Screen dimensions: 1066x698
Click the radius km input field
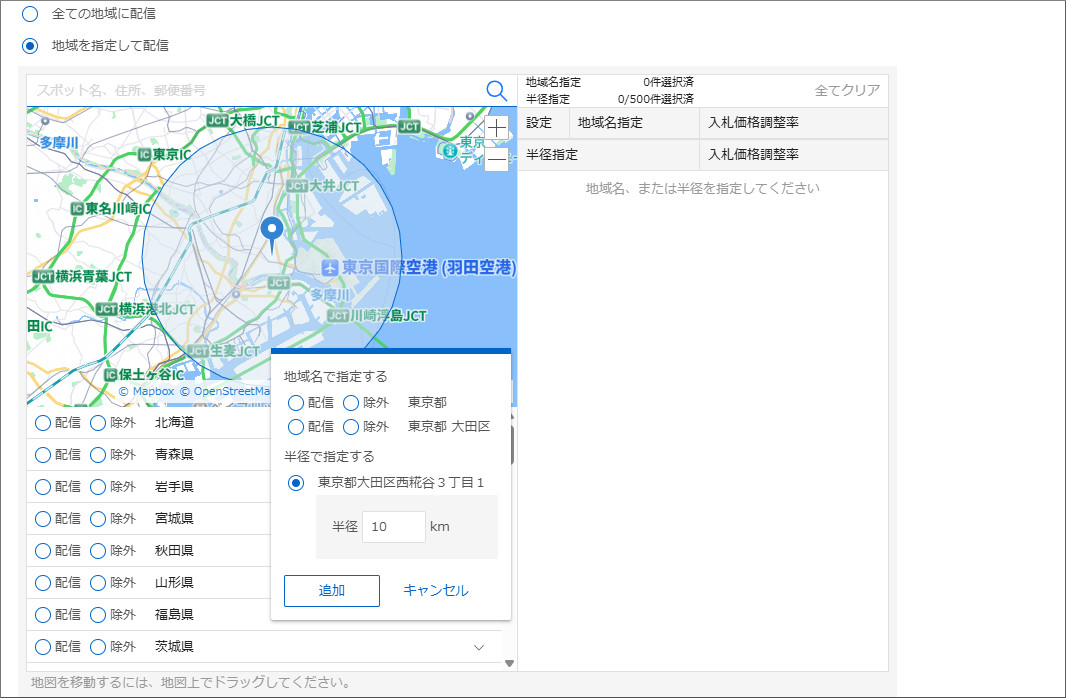point(393,527)
